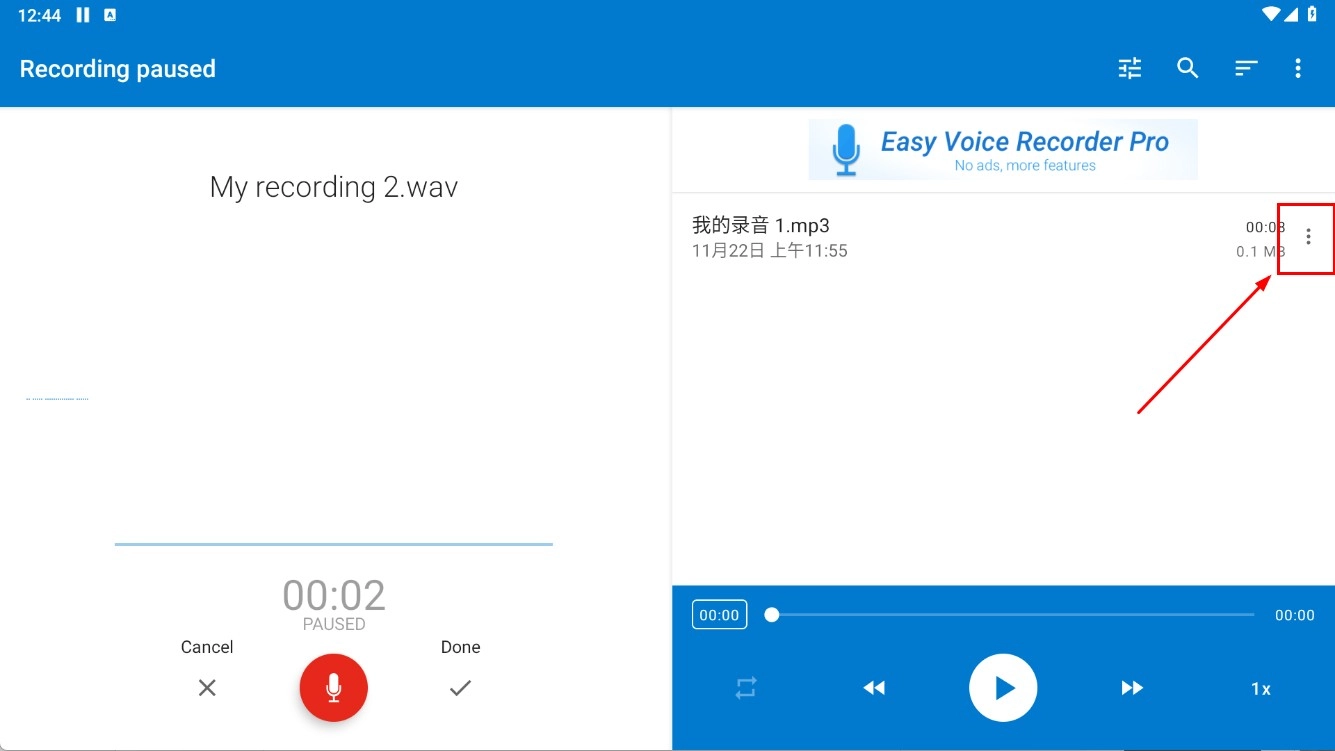Finish recording with the Done checkmark
The image size is (1335, 751).
tap(460, 688)
